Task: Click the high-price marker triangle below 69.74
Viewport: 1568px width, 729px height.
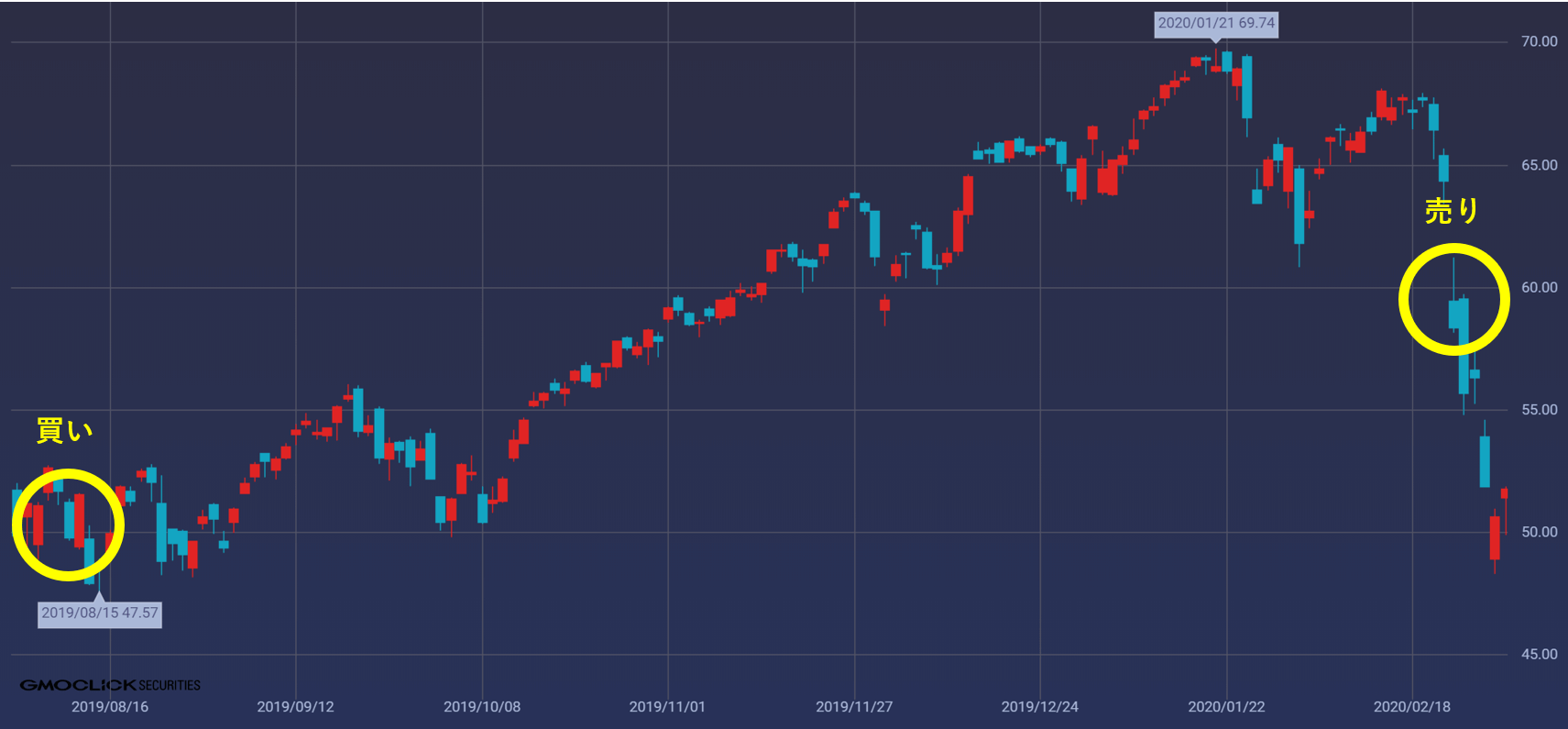Action: tap(1216, 40)
